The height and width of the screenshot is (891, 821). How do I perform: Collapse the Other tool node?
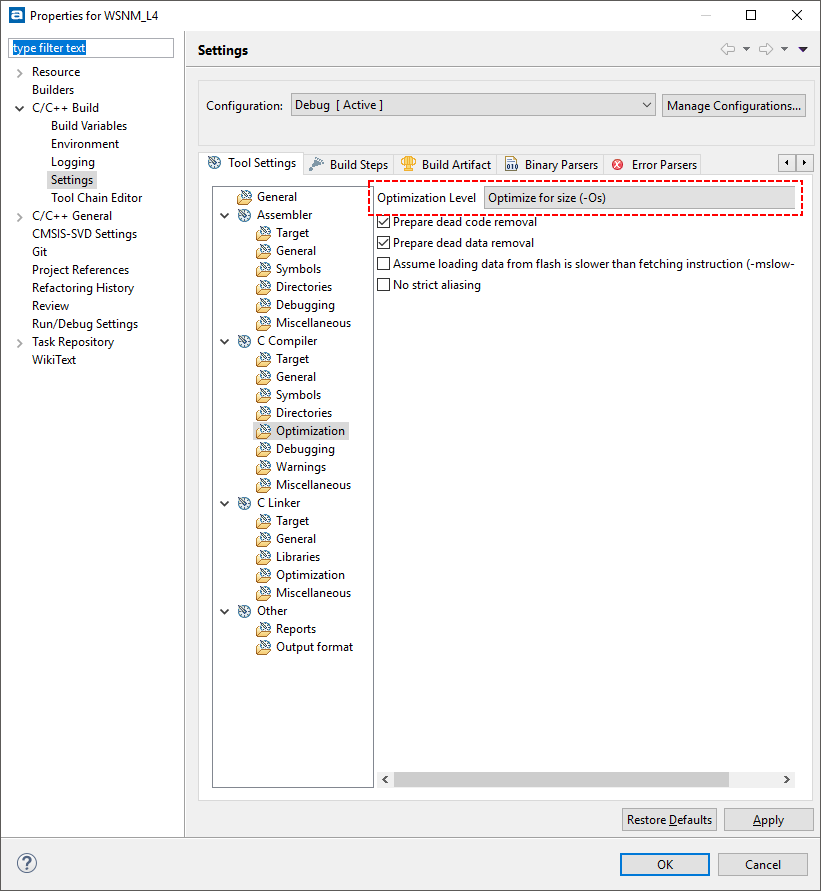tap(225, 611)
